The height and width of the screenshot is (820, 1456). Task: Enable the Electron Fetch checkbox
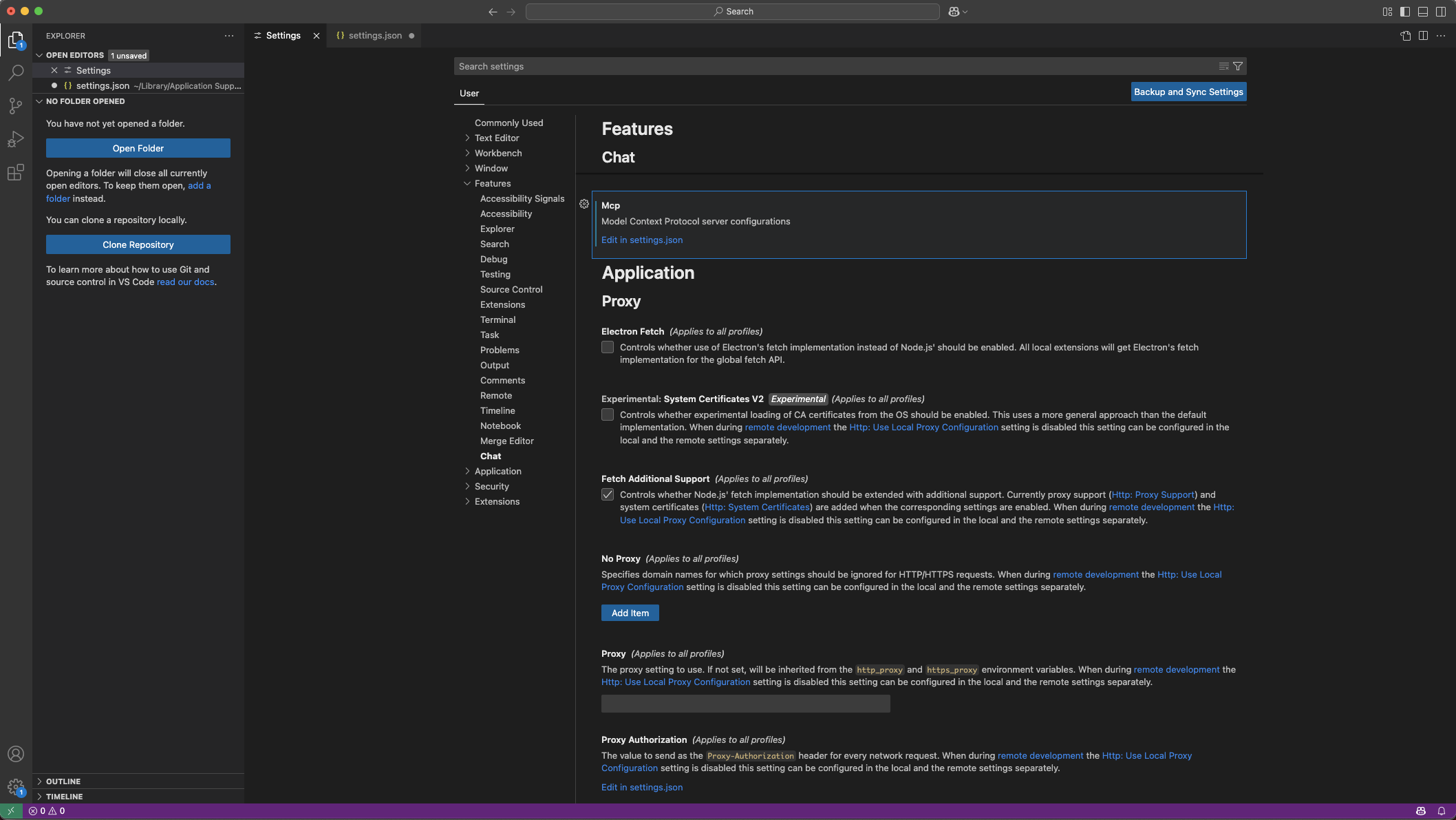tap(608, 347)
